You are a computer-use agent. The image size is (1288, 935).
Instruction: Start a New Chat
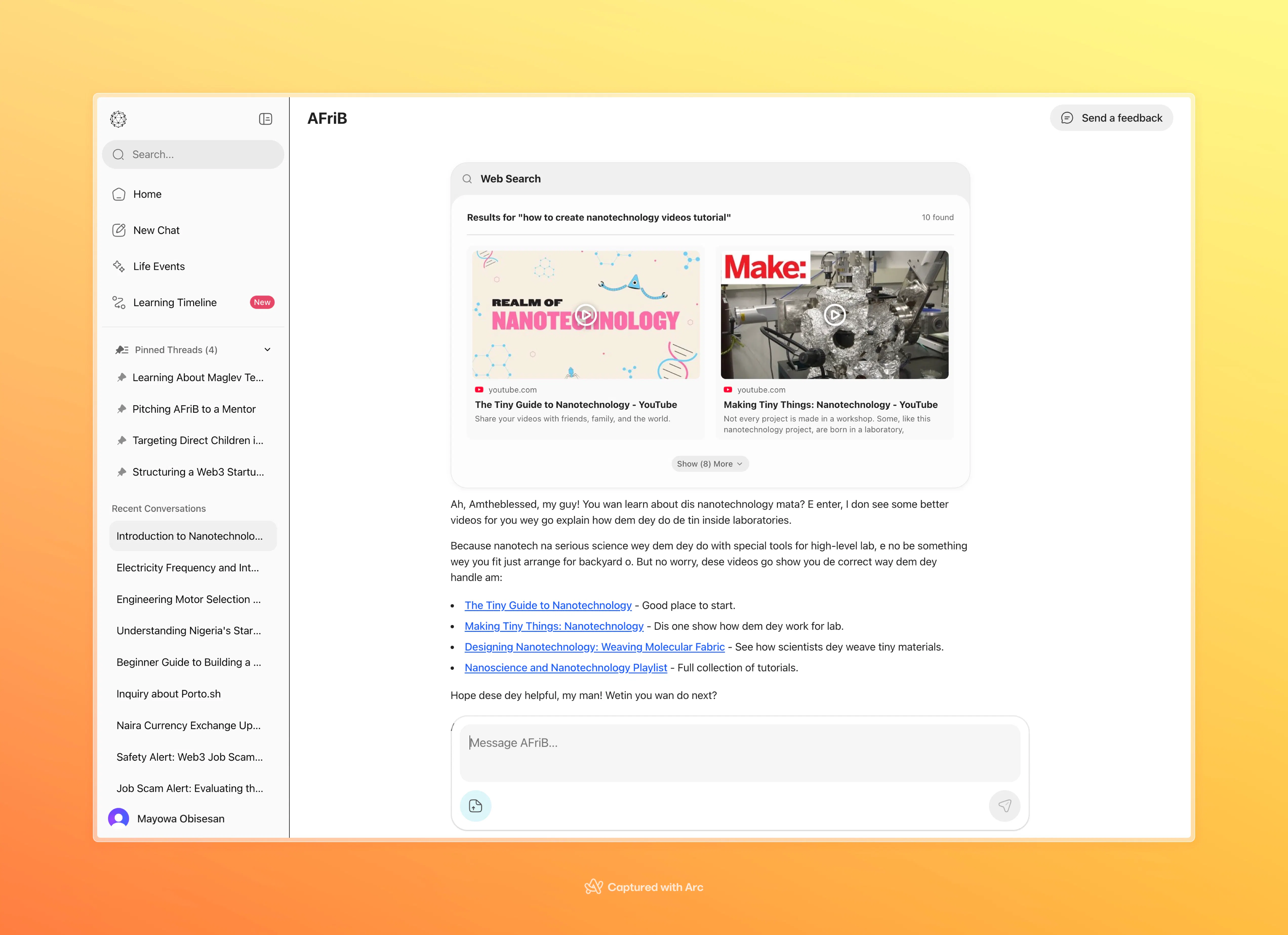pyautogui.click(x=193, y=230)
